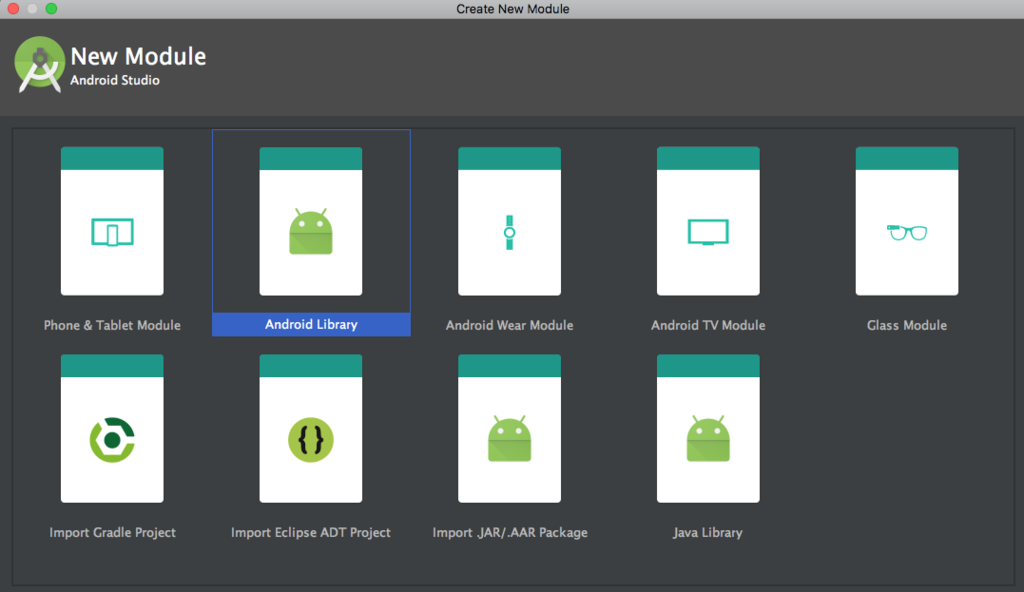The width and height of the screenshot is (1024, 592).
Task: Choose the Android Library robot icon
Action: (311, 232)
